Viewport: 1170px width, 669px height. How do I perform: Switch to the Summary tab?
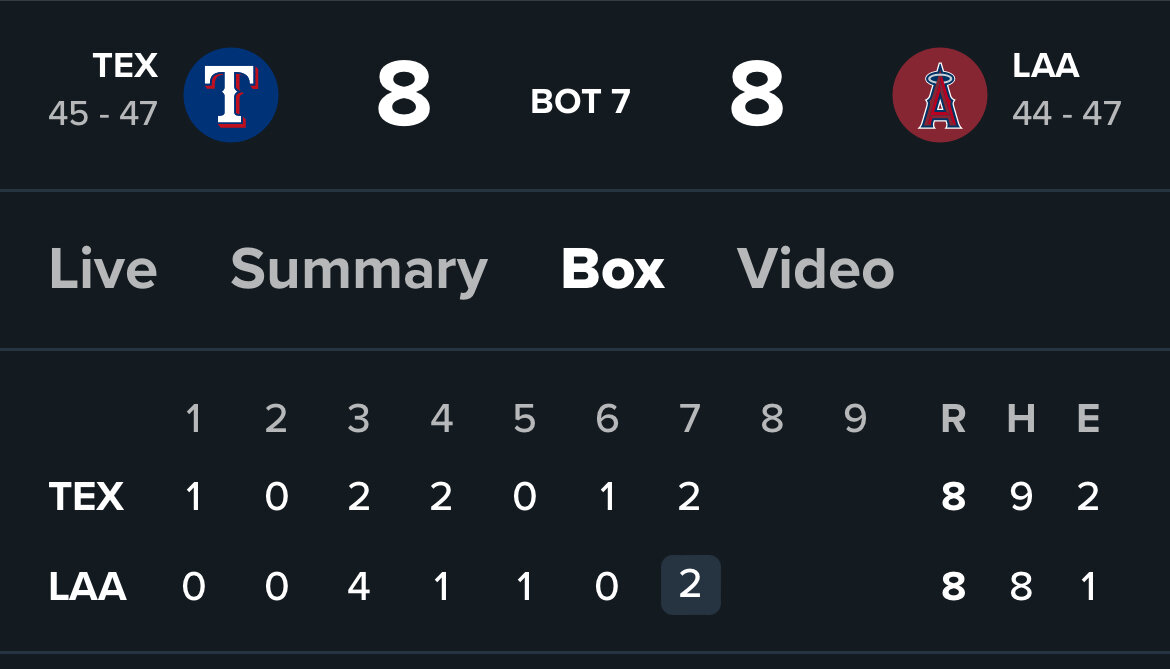click(x=359, y=270)
